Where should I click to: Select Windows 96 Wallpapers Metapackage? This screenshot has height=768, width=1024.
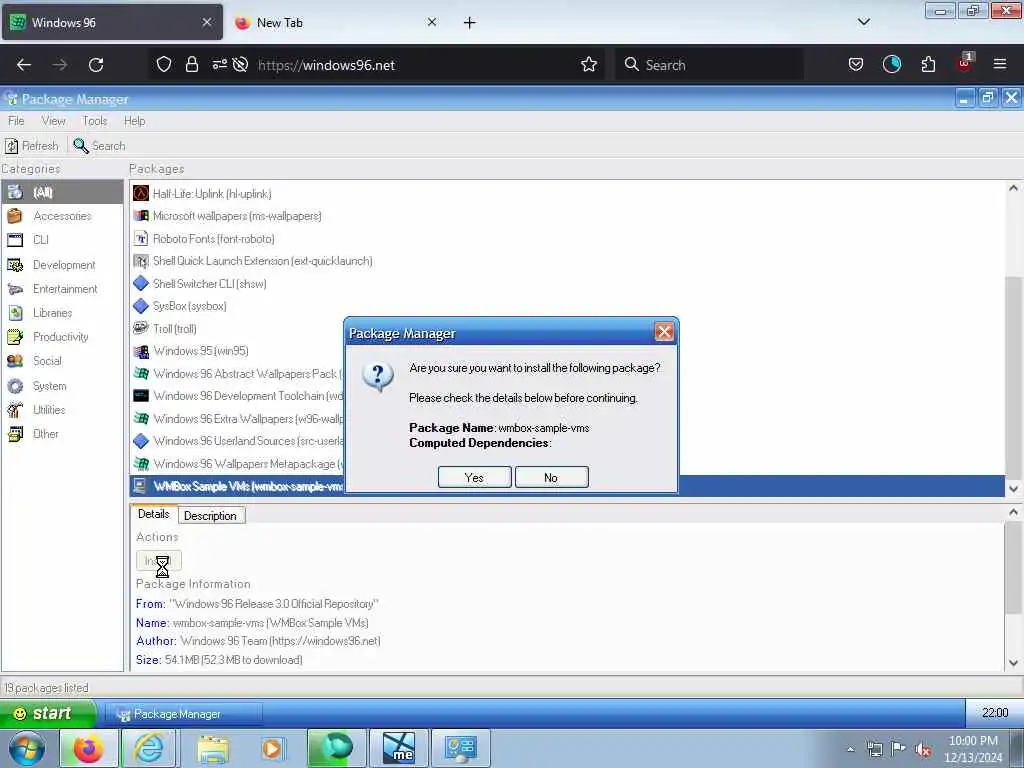pos(238,464)
